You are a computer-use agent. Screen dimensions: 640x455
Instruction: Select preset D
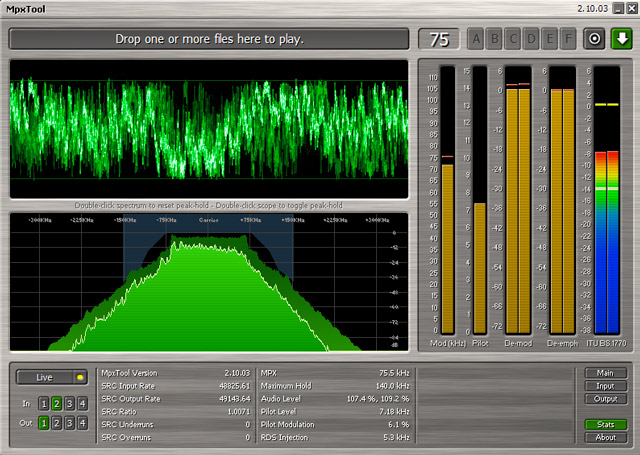tap(531, 39)
